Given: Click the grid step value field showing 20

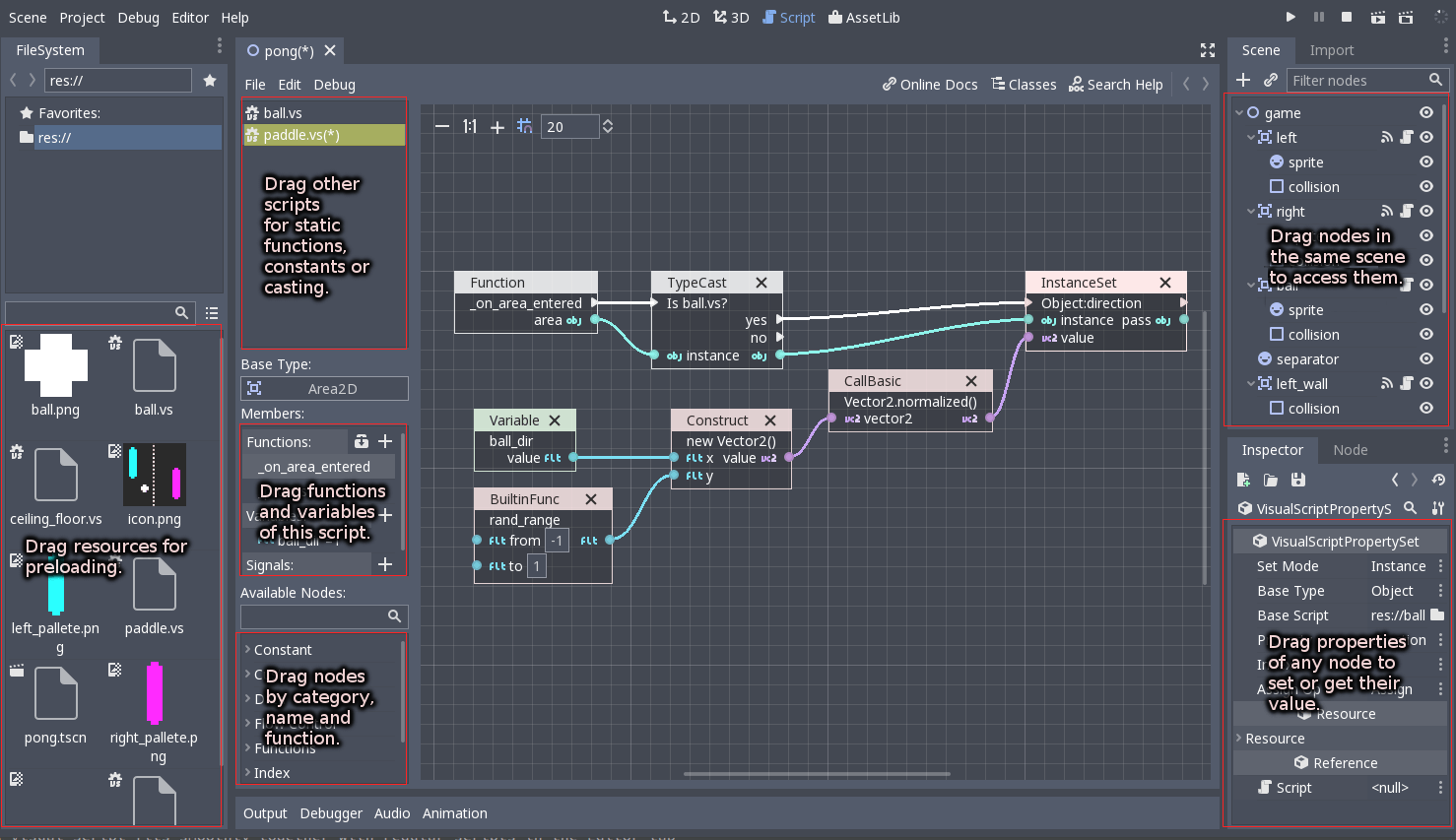Looking at the screenshot, I should 571,126.
